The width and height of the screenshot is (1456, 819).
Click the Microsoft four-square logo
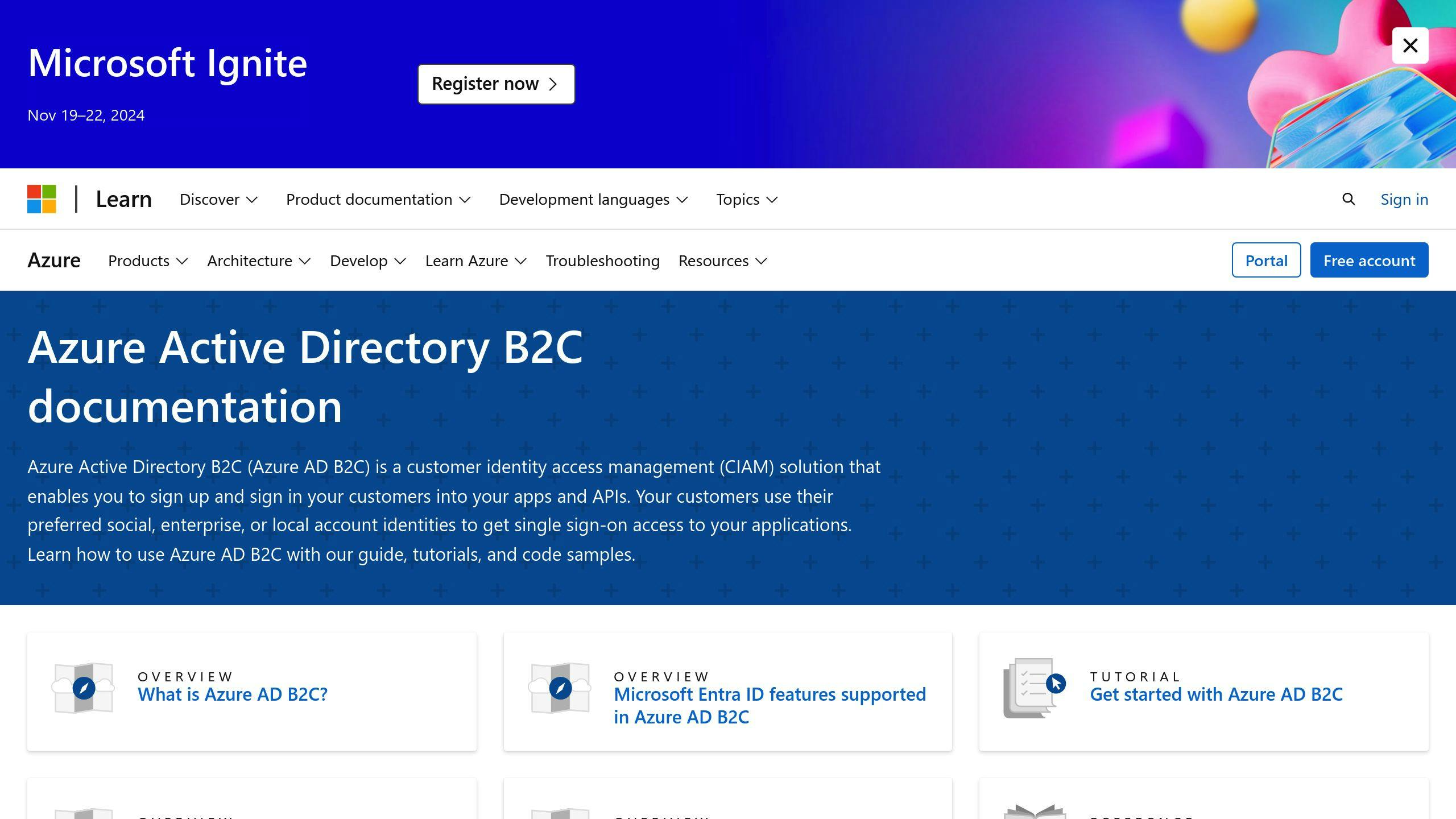[42, 199]
